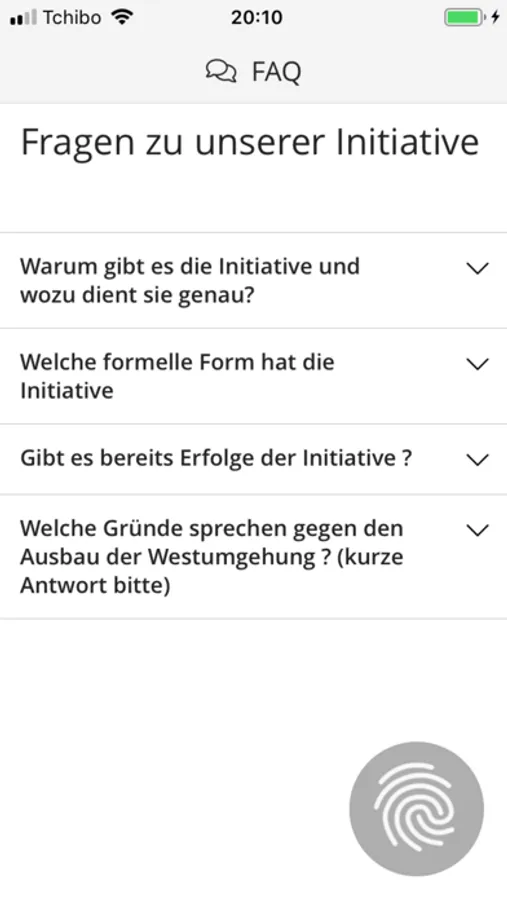This screenshot has height=900, width=507.
Task: Open question 'Warum gibt es die Initiative'
Action: (253, 281)
